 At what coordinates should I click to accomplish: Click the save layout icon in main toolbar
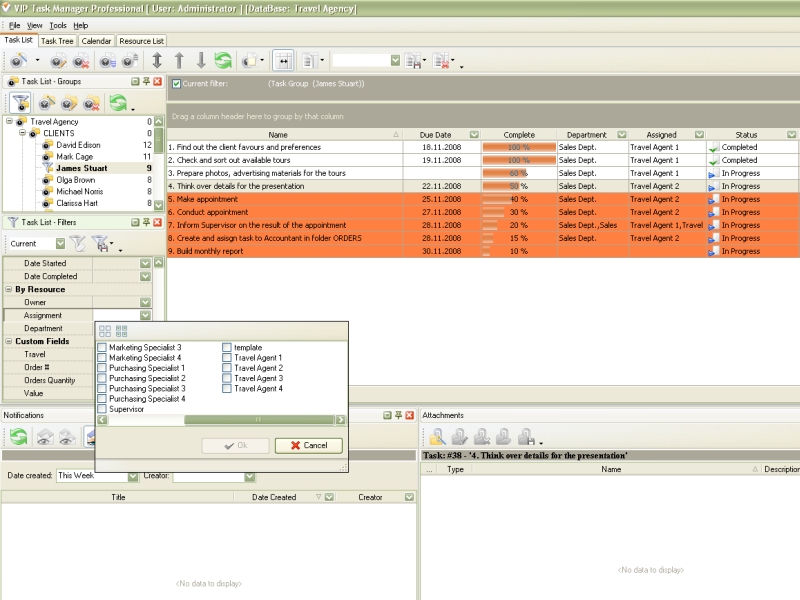413,61
